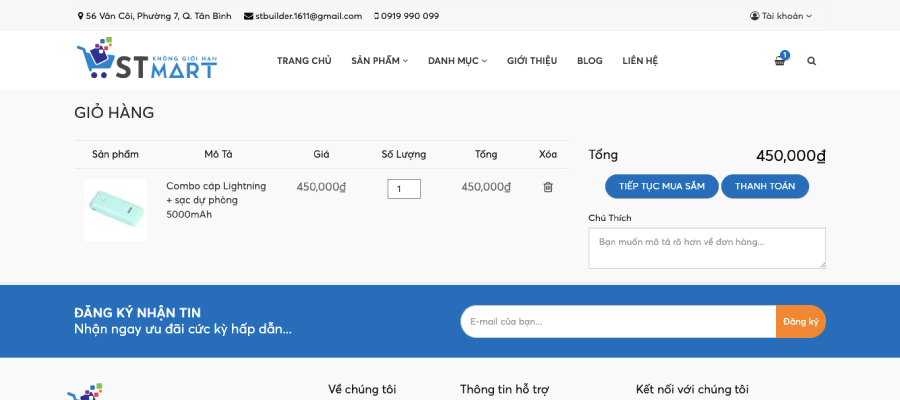Expand the Tài khoản account dropdown
The height and width of the screenshot is (400, 900).
pos(781,16)
